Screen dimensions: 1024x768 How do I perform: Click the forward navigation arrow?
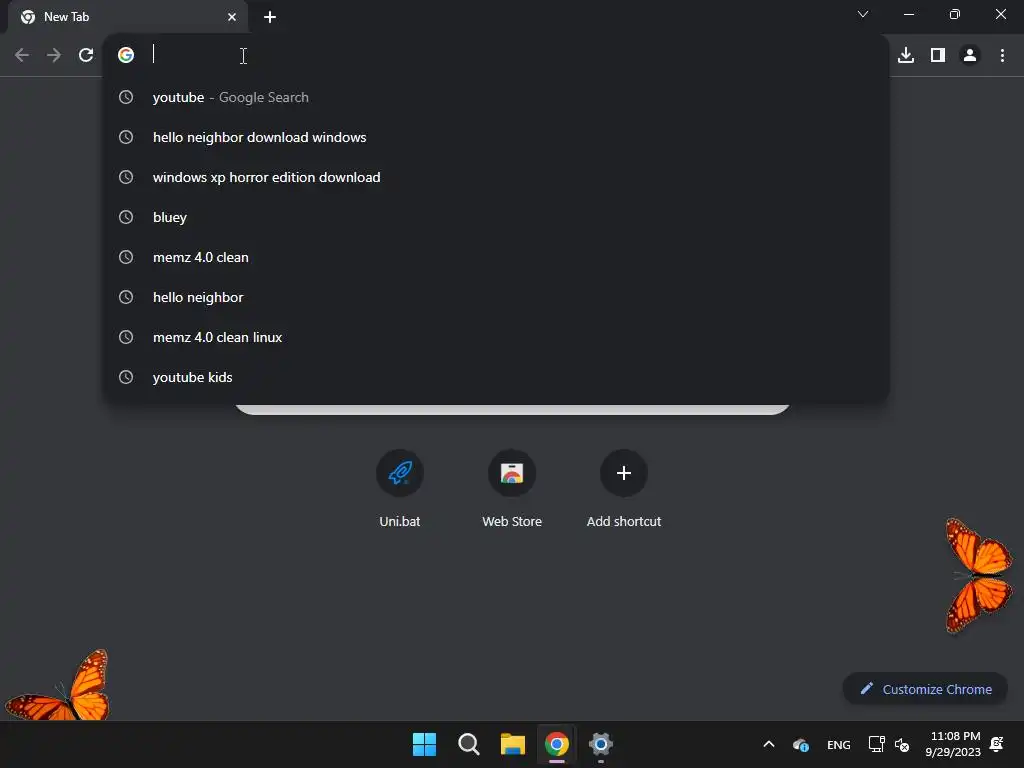pos(54,55)
